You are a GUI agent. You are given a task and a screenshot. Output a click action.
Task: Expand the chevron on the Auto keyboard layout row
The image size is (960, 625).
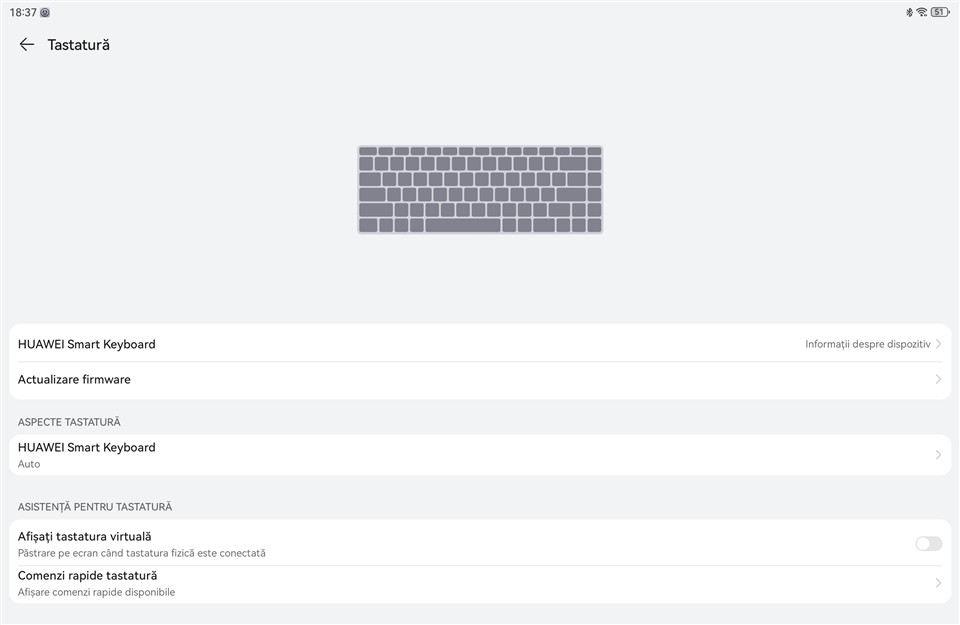(939, 455)
